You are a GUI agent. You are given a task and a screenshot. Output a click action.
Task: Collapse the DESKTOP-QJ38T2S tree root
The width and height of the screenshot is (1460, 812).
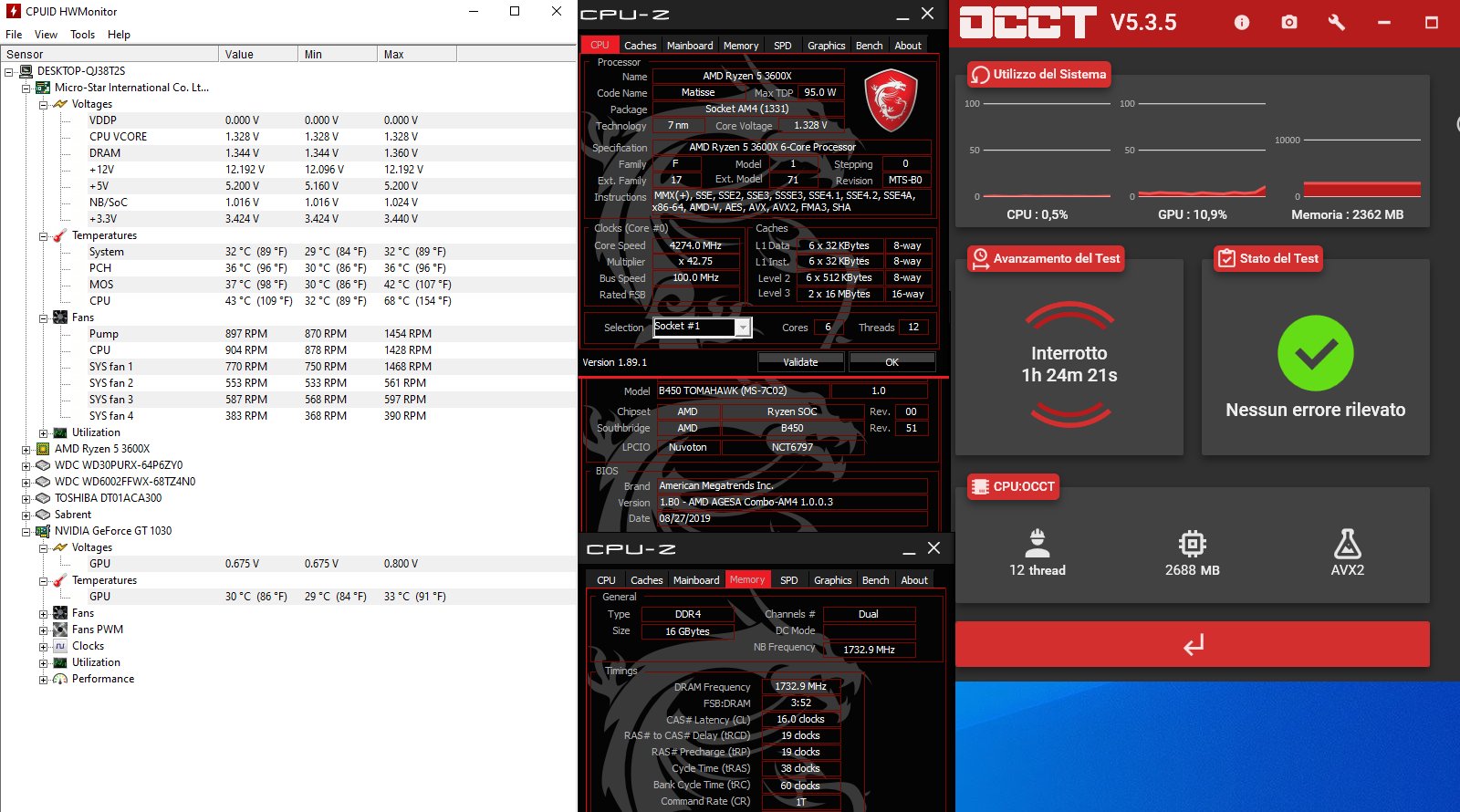click(x=9, y=71)
